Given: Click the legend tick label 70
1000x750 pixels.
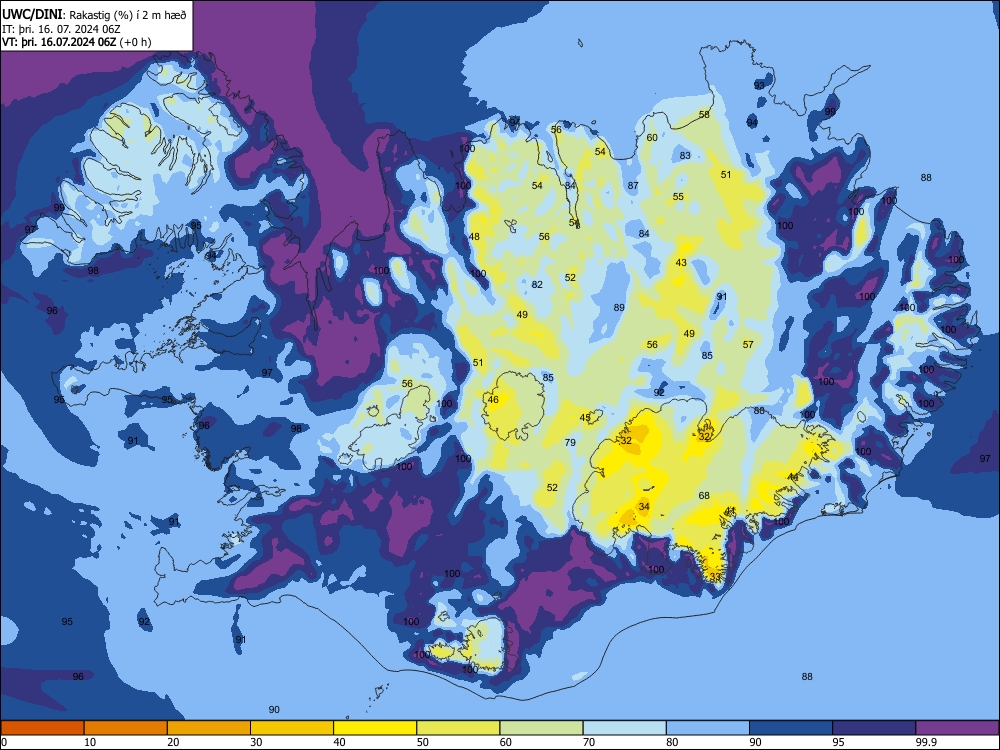Looking at the screenshot, I should (589, 742).
